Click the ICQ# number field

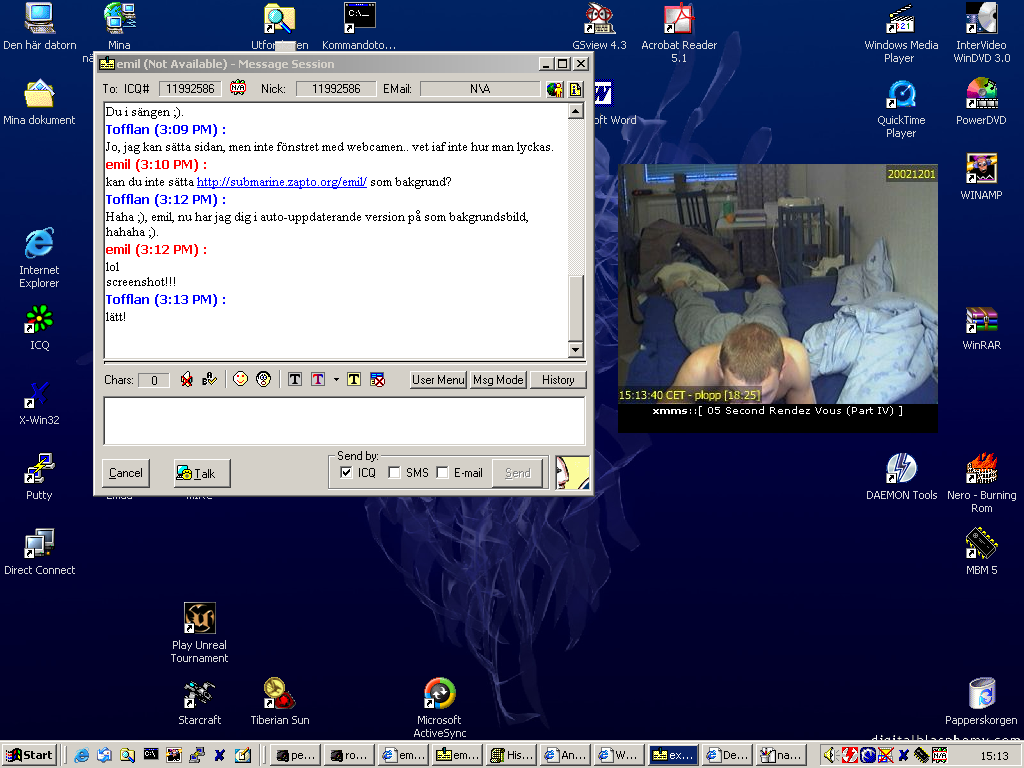tap(190, 89)
